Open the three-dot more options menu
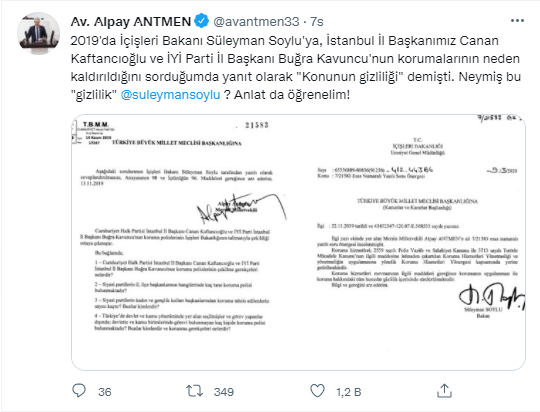 (517, 21)
